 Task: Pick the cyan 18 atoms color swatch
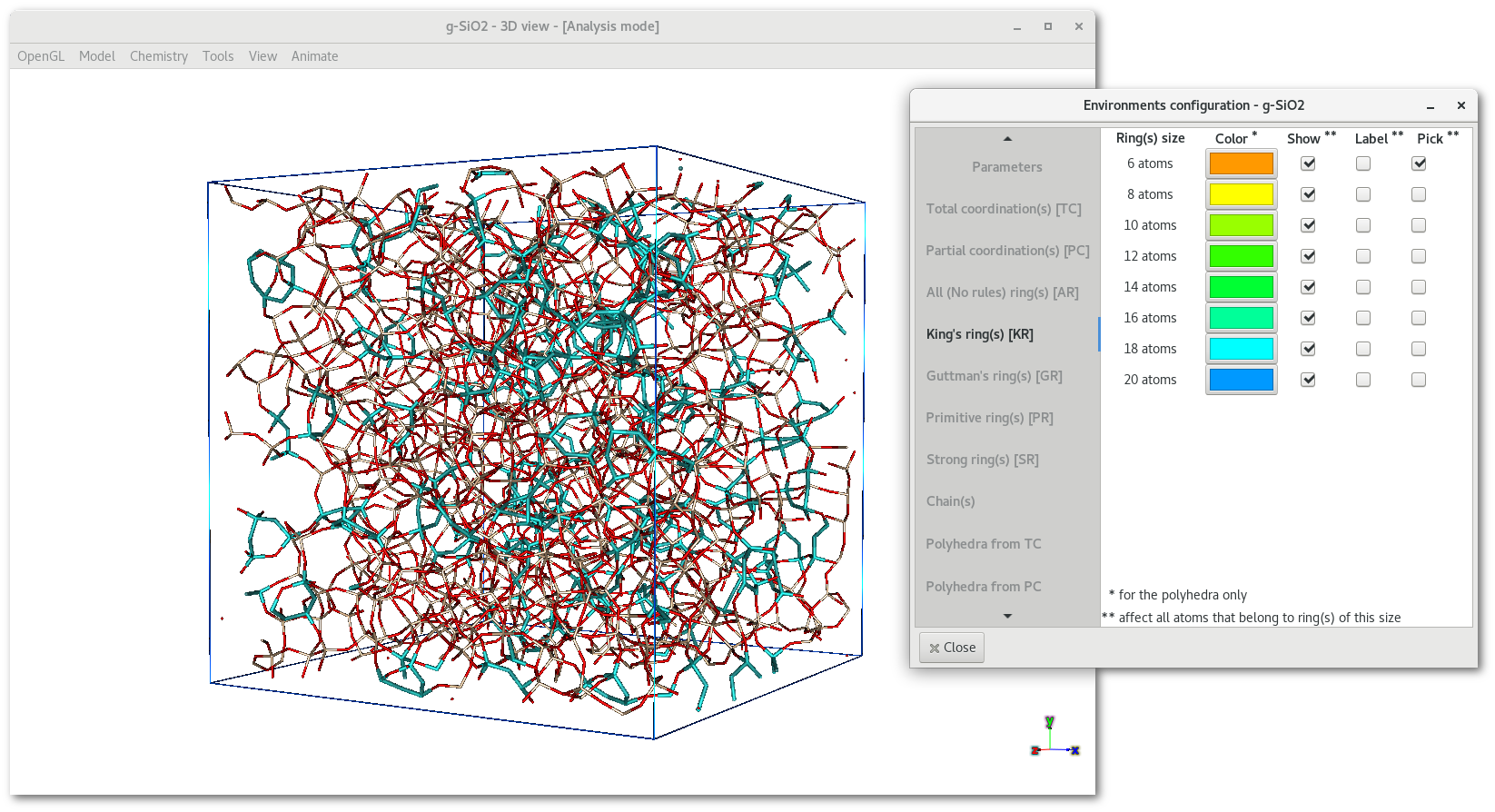[1241, 349]
